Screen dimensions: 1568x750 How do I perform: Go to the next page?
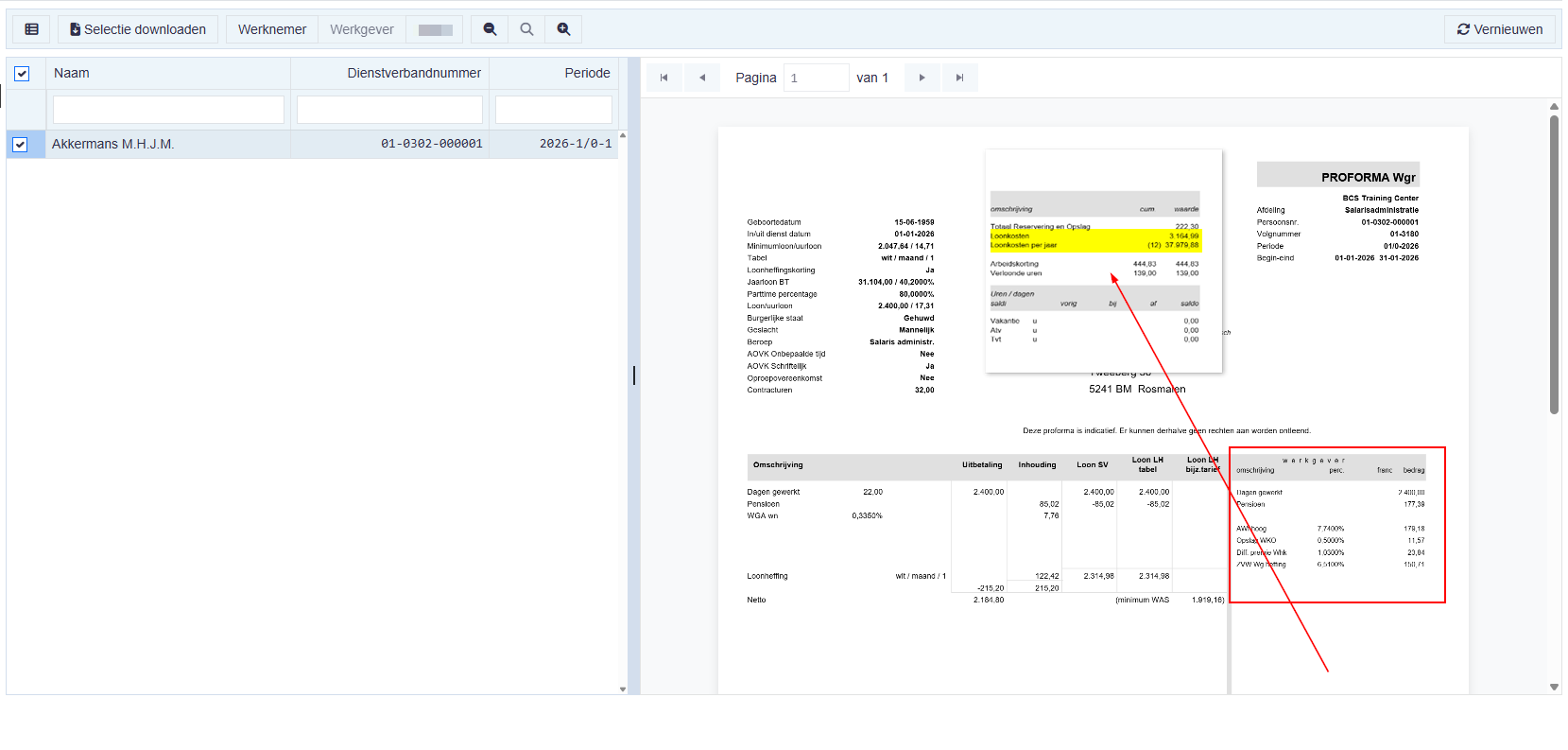[x=922, y=78]
